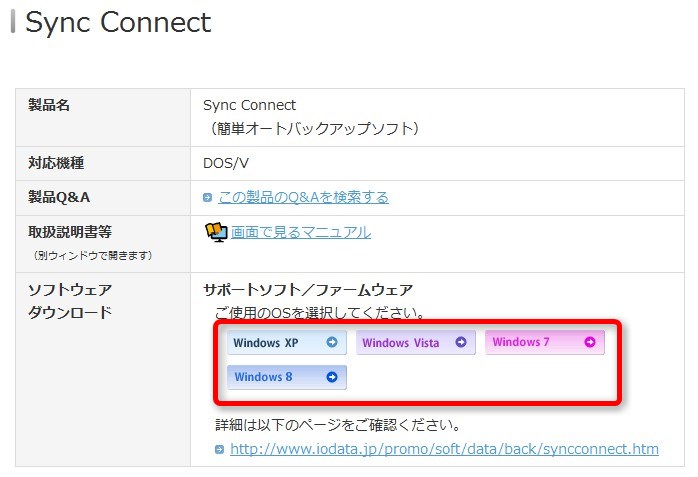Viewport: 698px width, 477px height.
Task: Click the Sync Connect page heading
Action: (118, 22)
